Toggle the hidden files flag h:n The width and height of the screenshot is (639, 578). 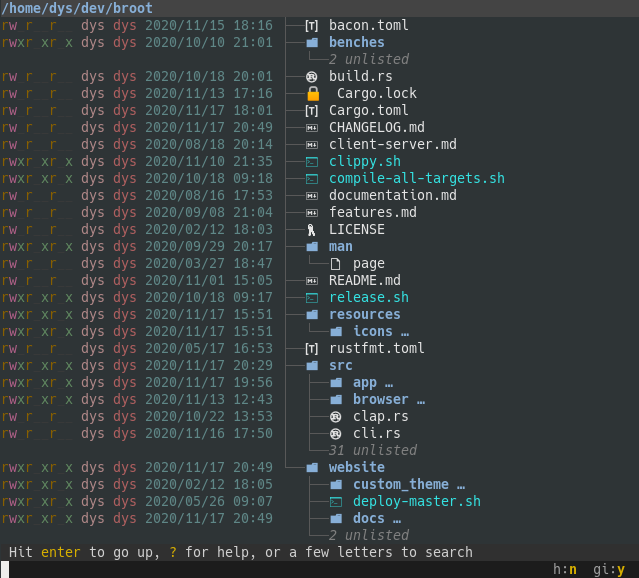564,569
